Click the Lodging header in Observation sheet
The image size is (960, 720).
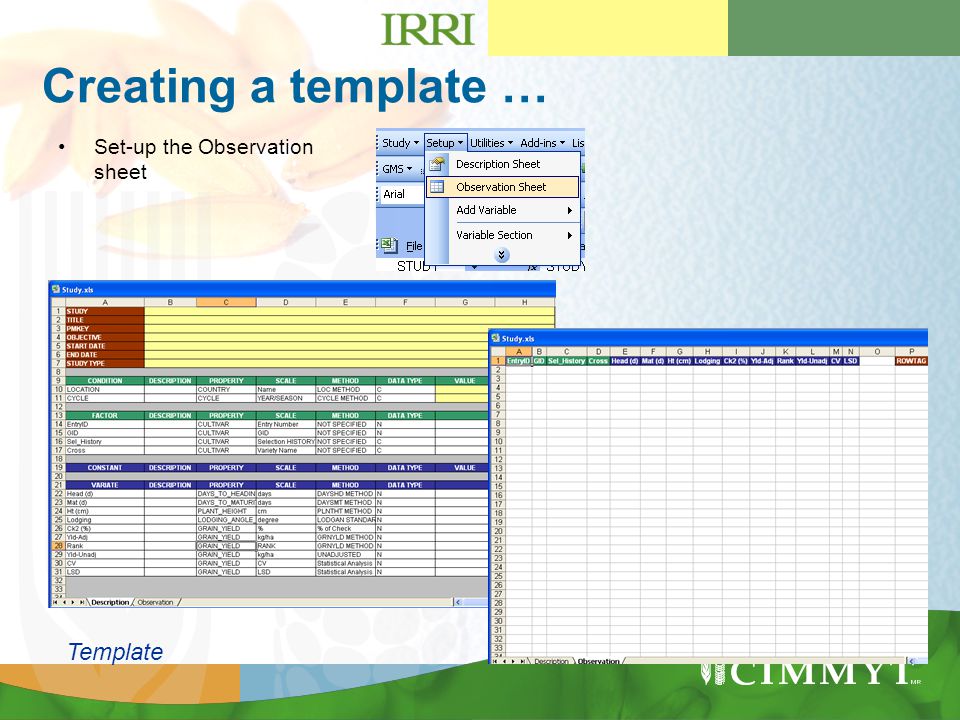[x=707, y=361]
